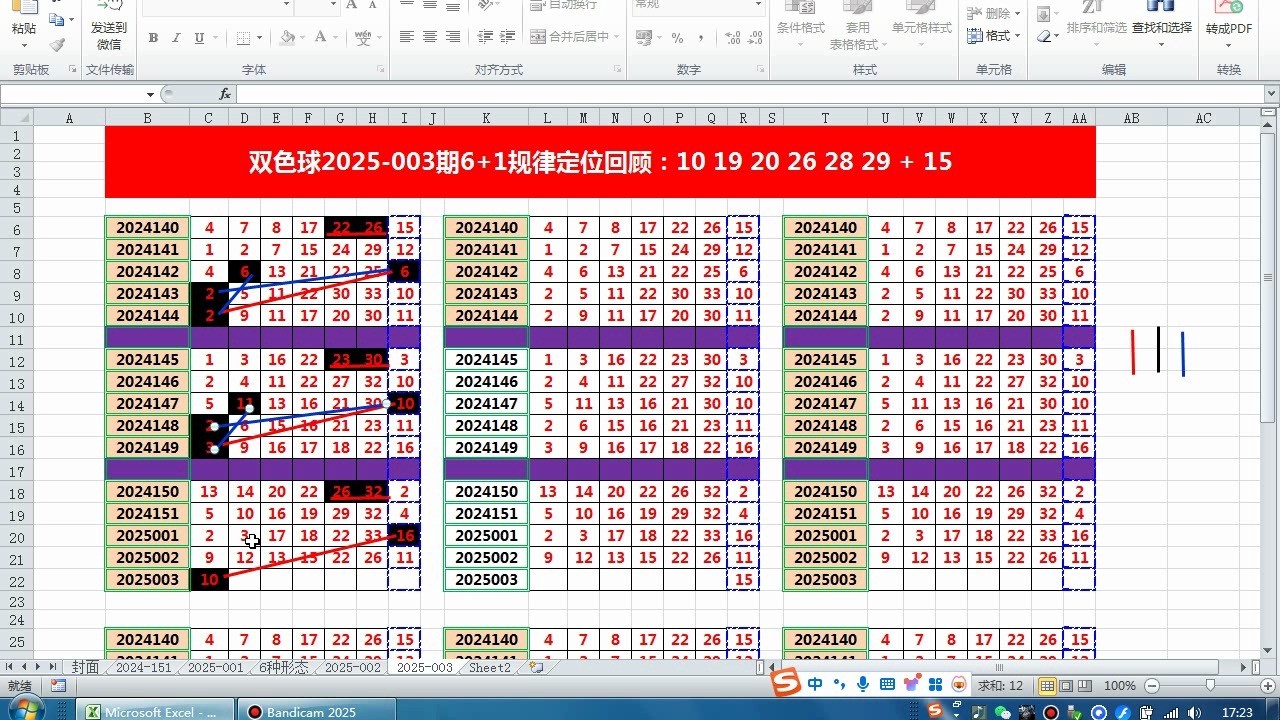Screen dimensions: 1280x720
Task: Expand the Name Box dropdown
Action: (x=150, y=94)
